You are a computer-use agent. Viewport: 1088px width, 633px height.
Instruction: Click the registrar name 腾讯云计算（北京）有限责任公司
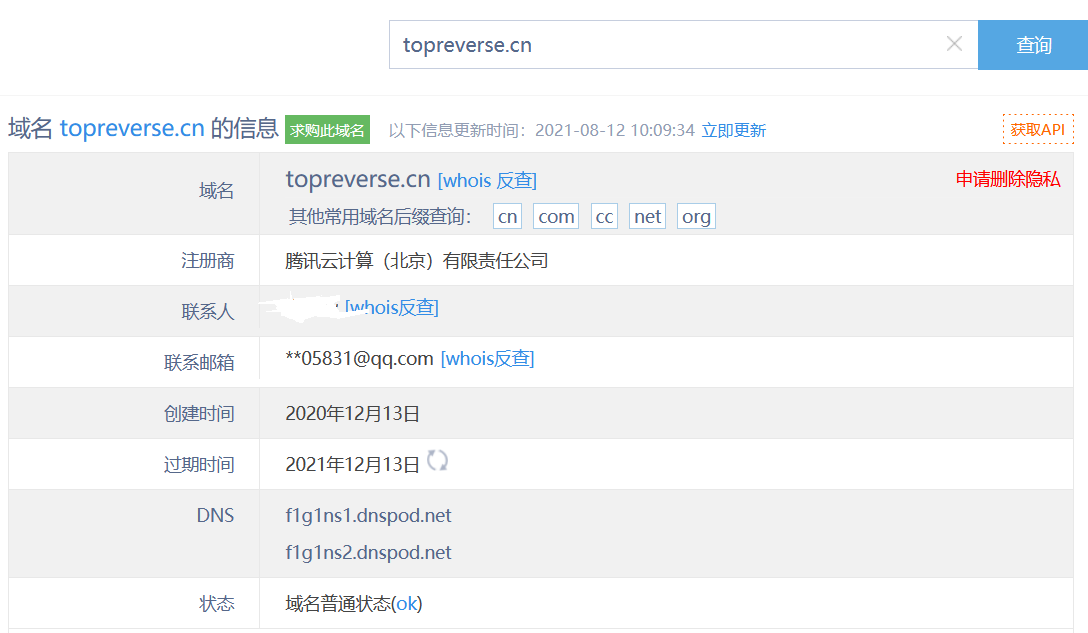416,261
